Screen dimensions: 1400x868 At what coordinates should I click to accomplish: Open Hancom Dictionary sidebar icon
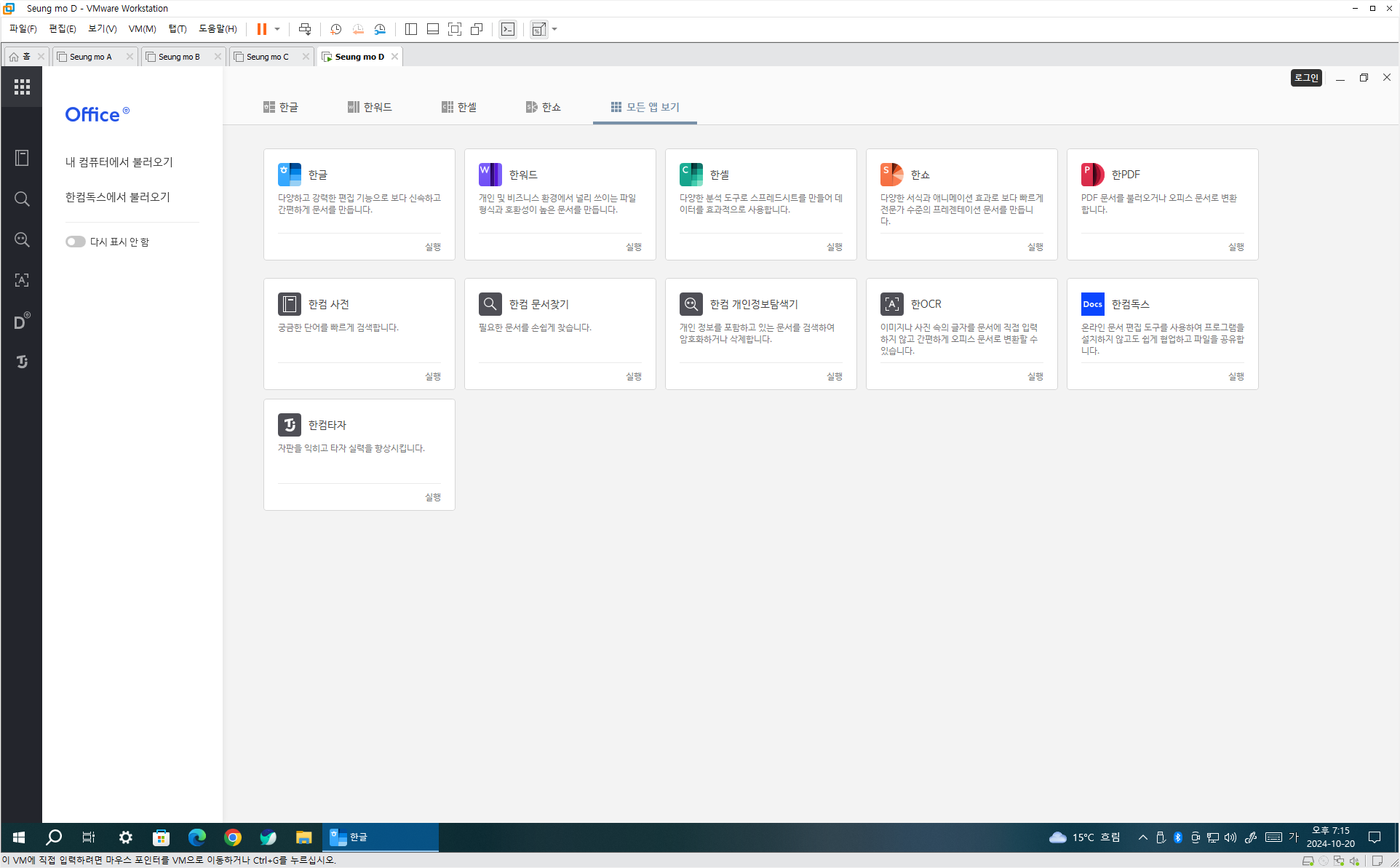click(22, 158)
